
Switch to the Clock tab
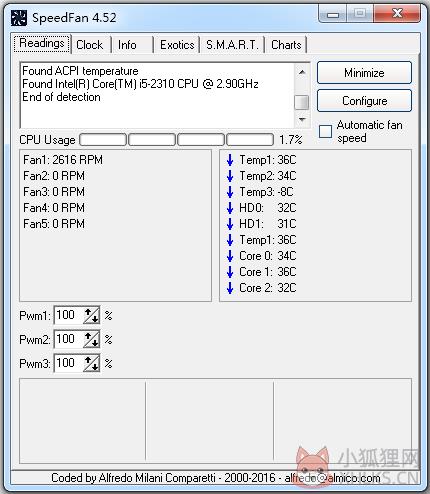point(90,45)
